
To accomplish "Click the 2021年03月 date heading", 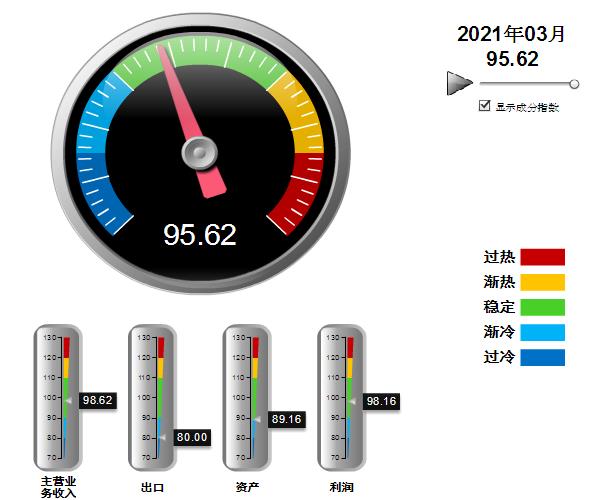I will 511,34.
